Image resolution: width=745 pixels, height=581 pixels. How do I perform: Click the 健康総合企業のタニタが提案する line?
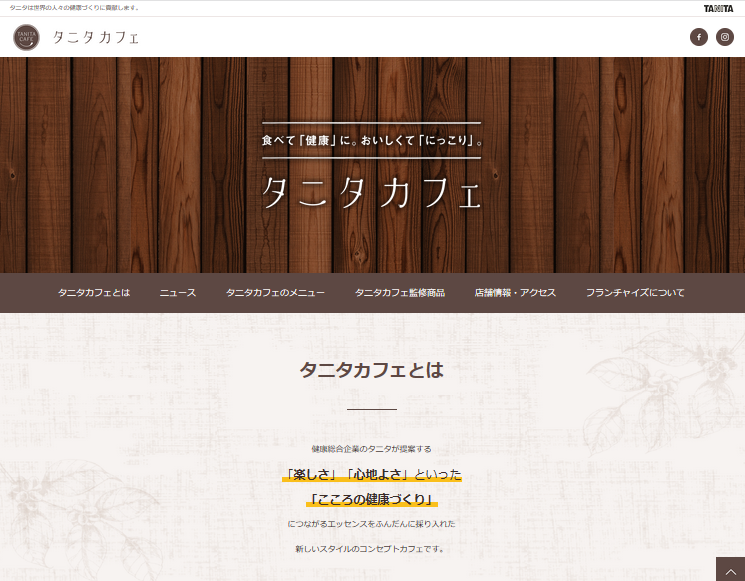[372, 449]
